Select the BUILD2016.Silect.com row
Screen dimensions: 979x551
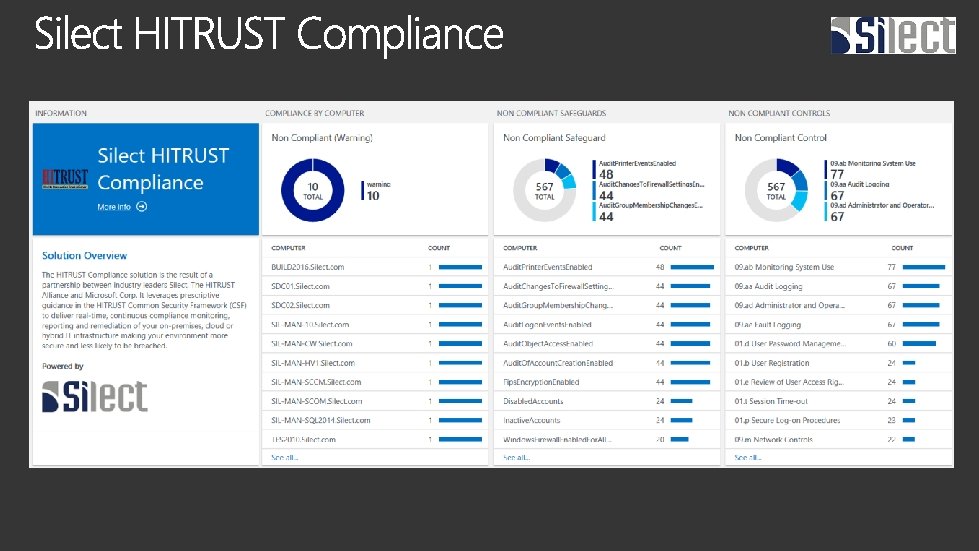click(x=375, y=267)
